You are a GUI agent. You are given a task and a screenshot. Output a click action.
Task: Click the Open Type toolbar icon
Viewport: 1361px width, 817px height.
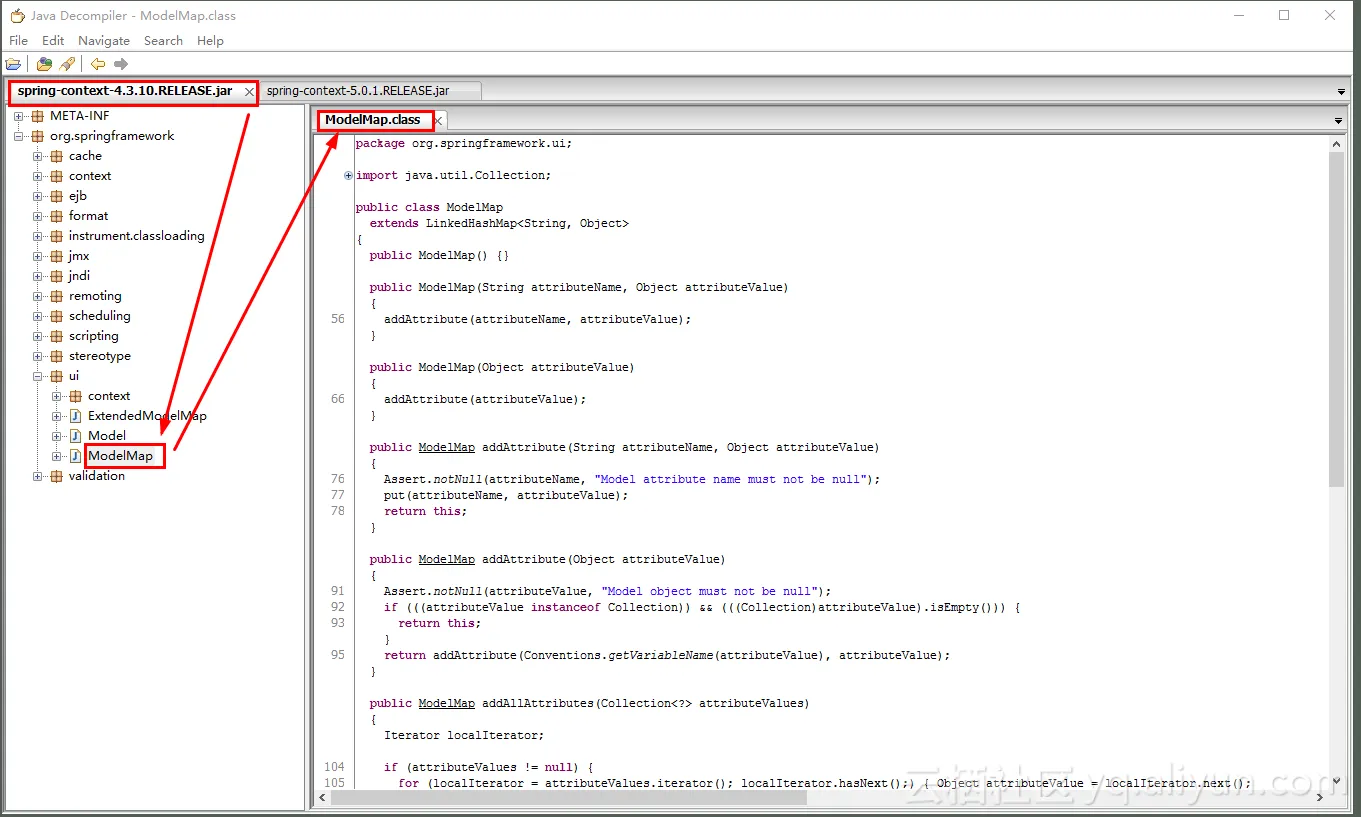[x=45, y=64]
